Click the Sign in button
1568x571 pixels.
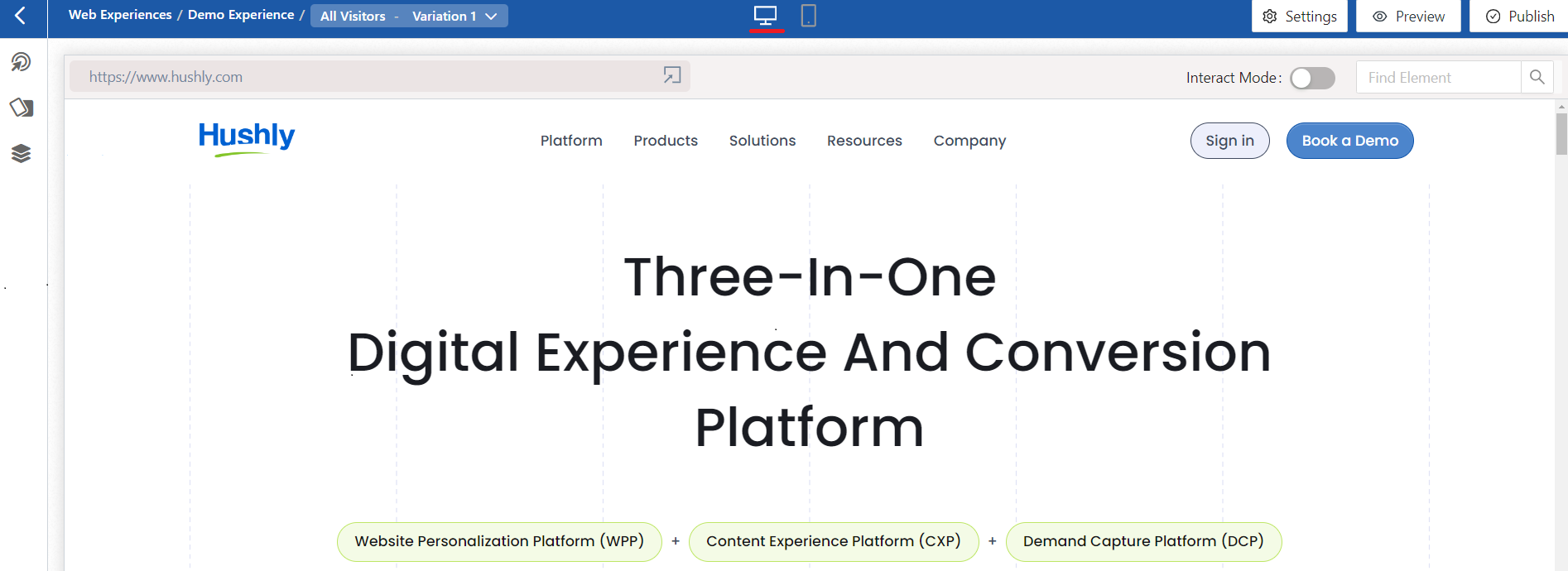pos(1230,141)
